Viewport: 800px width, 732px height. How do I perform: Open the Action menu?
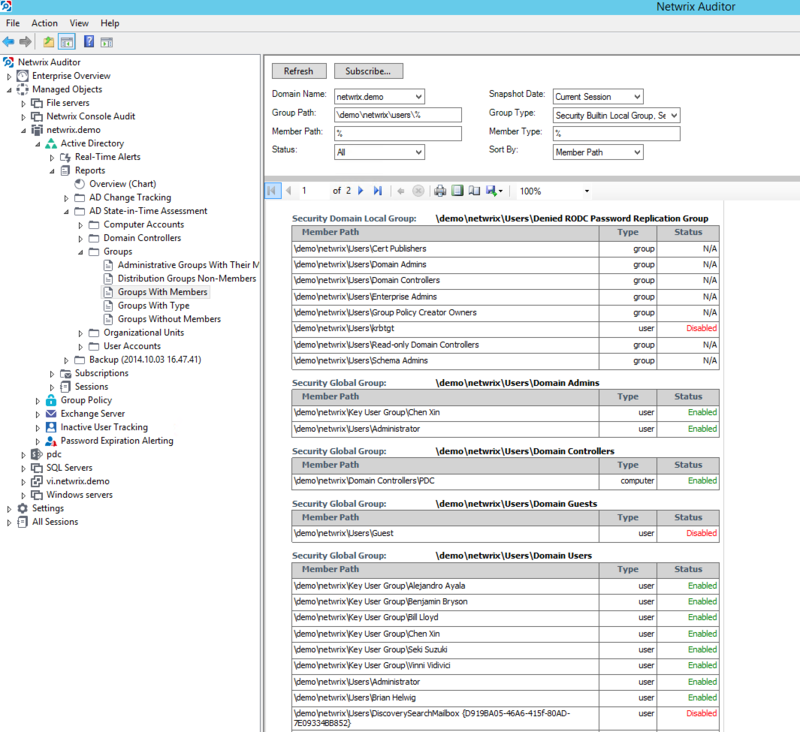(x=44, y=22)
